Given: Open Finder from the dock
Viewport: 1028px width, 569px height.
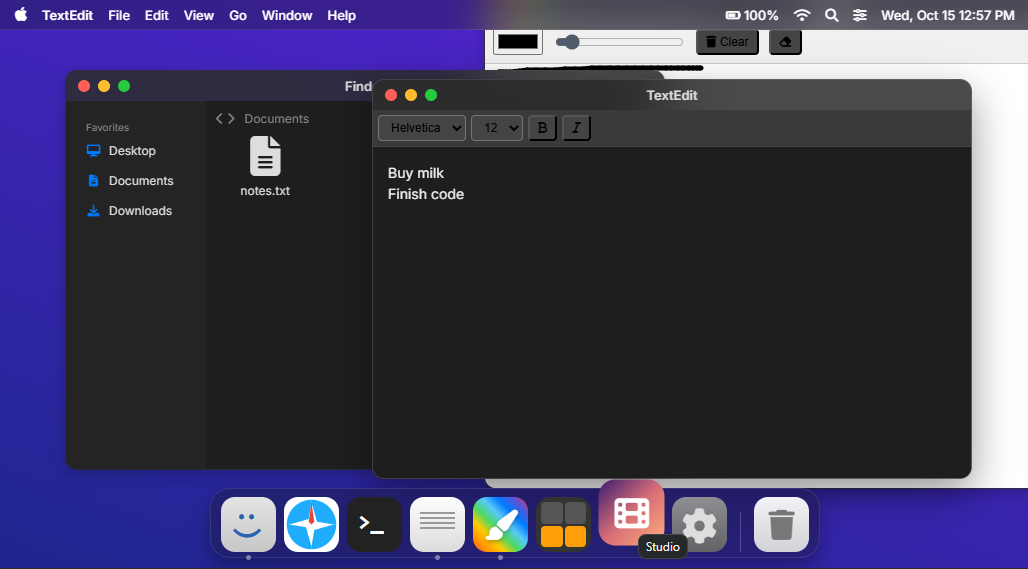Looking at the screenshot, I should [248, 524].
